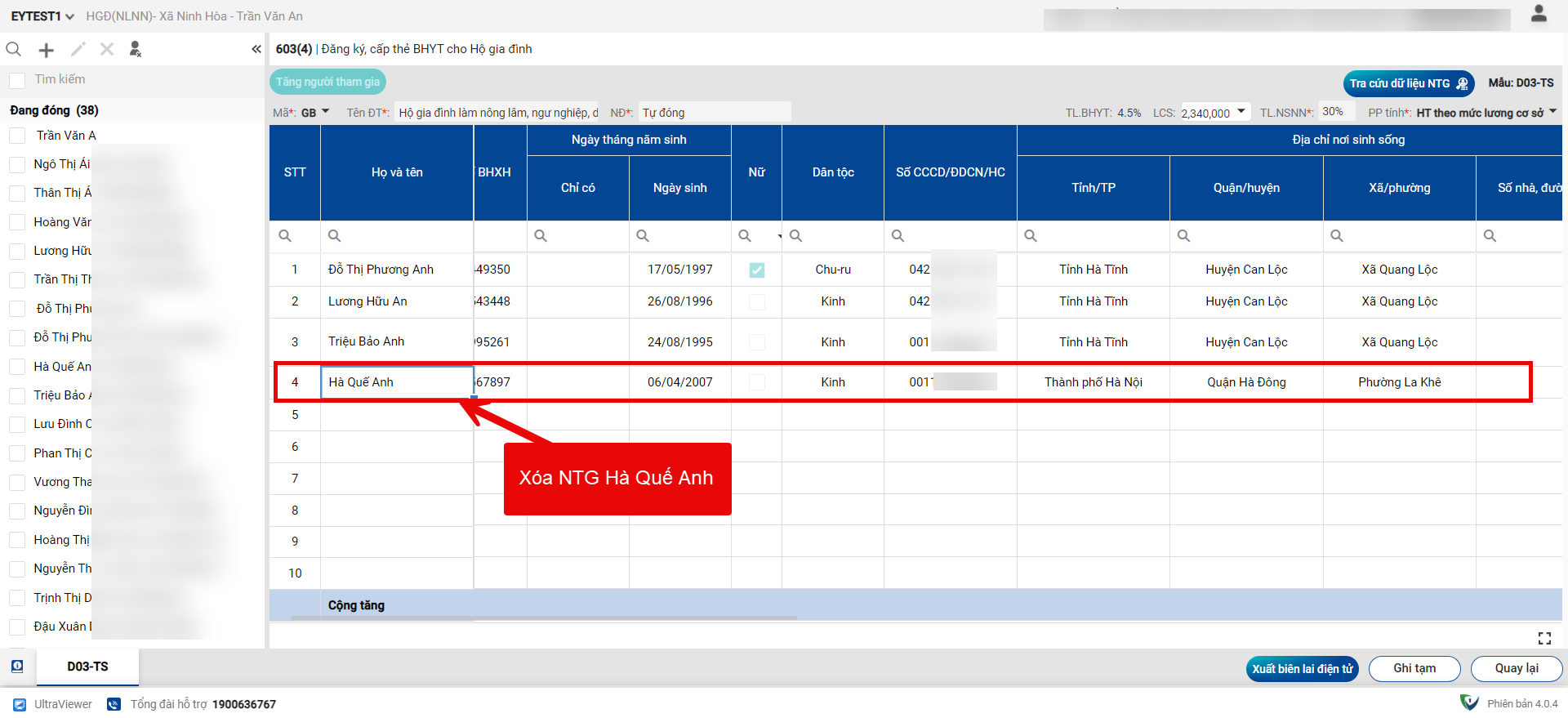Open the user account icon at top right
The image size is (1568, 718).
tap(1539, 14)
